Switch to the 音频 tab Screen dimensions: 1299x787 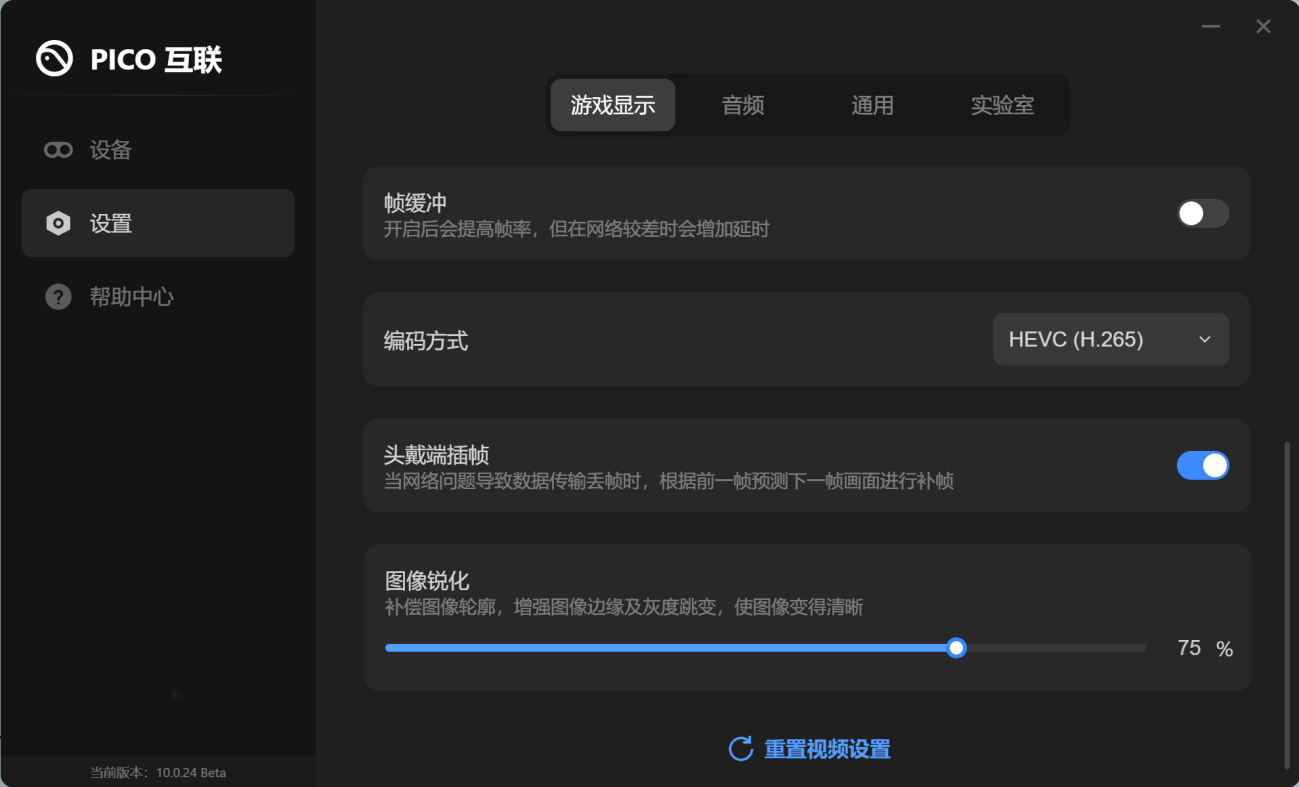coord(743,105)
